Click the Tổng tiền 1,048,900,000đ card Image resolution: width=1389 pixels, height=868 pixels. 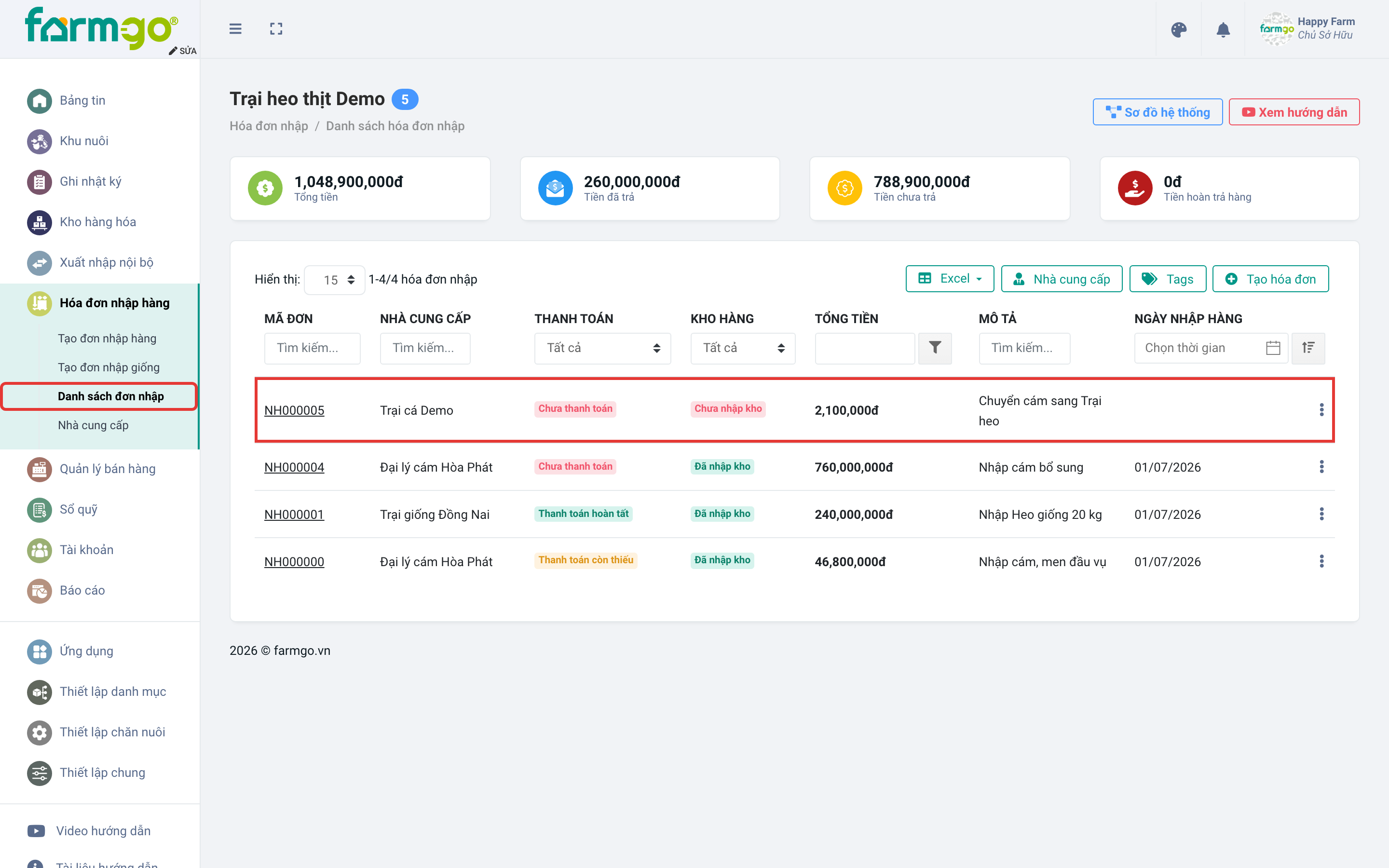(x=360, y=188)
